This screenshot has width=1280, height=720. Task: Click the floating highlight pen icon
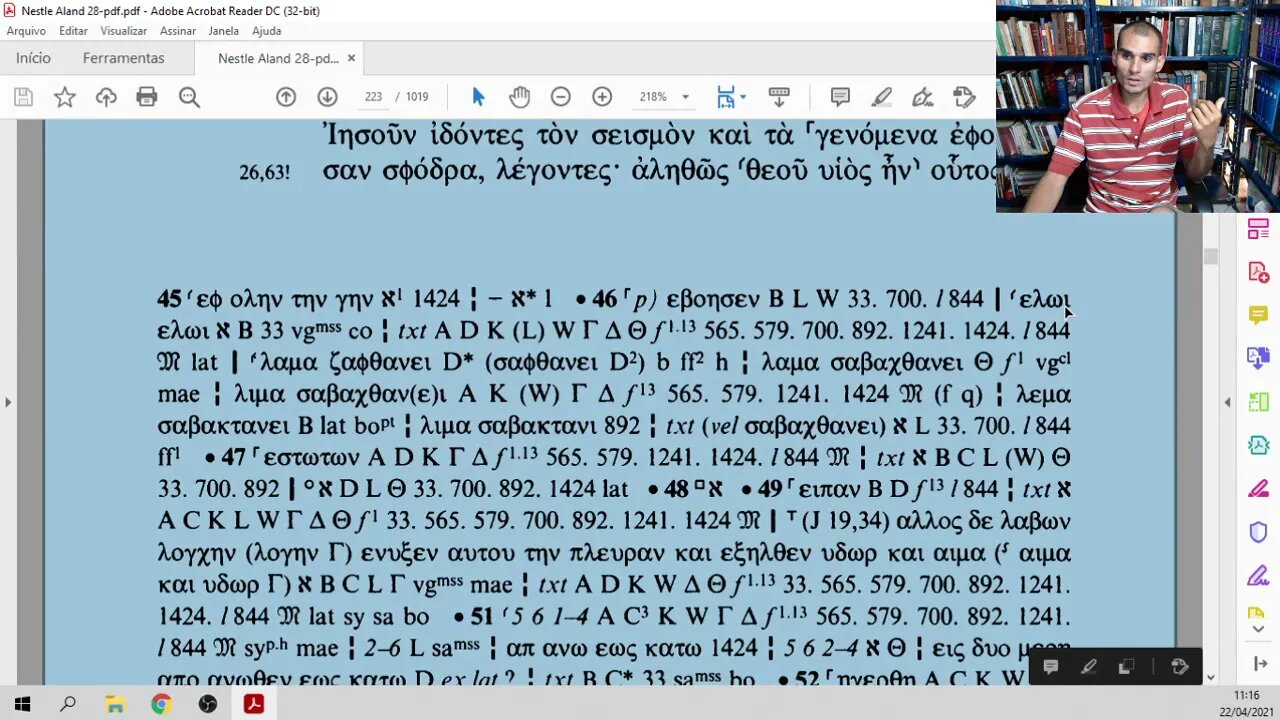click(1089, 667)
